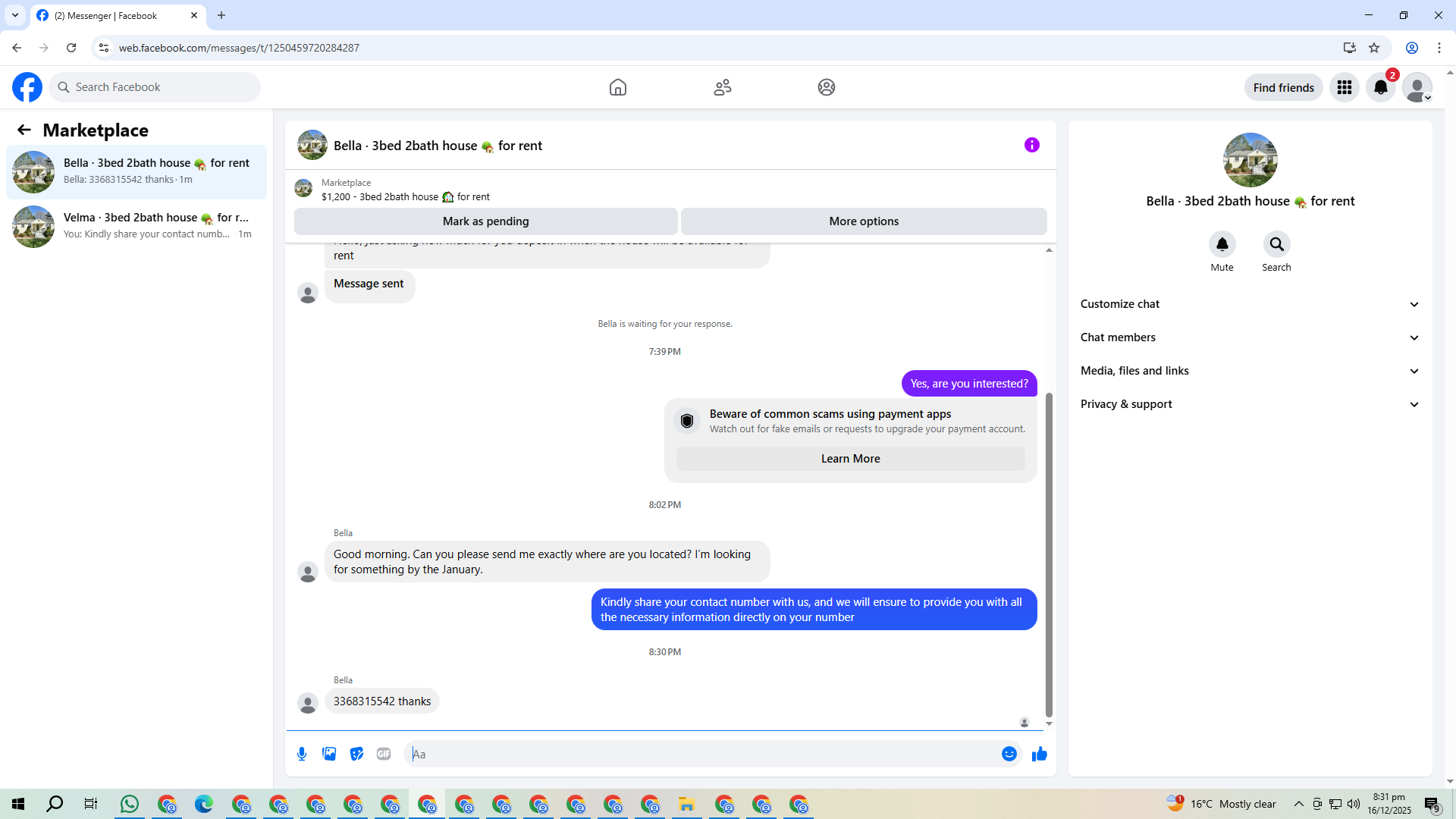Open the Groups icon in top navigation

827,87
